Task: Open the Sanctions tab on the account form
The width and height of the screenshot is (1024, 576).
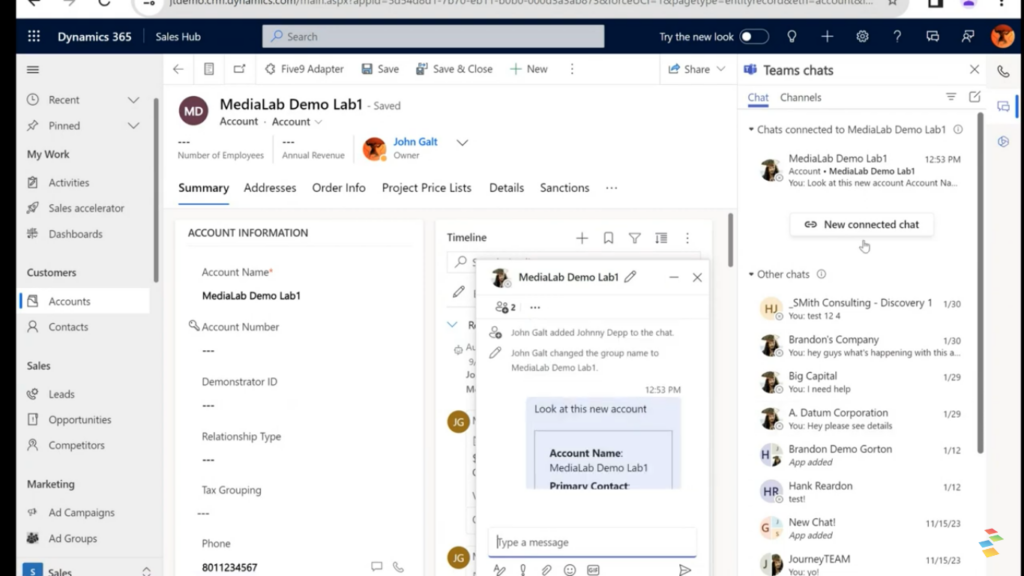Action: [x=564, y=188]
